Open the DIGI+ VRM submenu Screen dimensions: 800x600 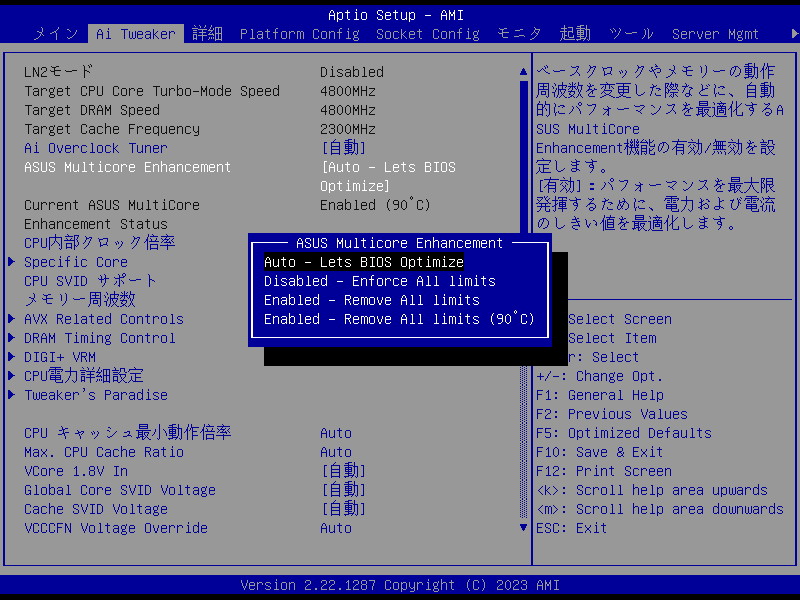coord(60,357)
